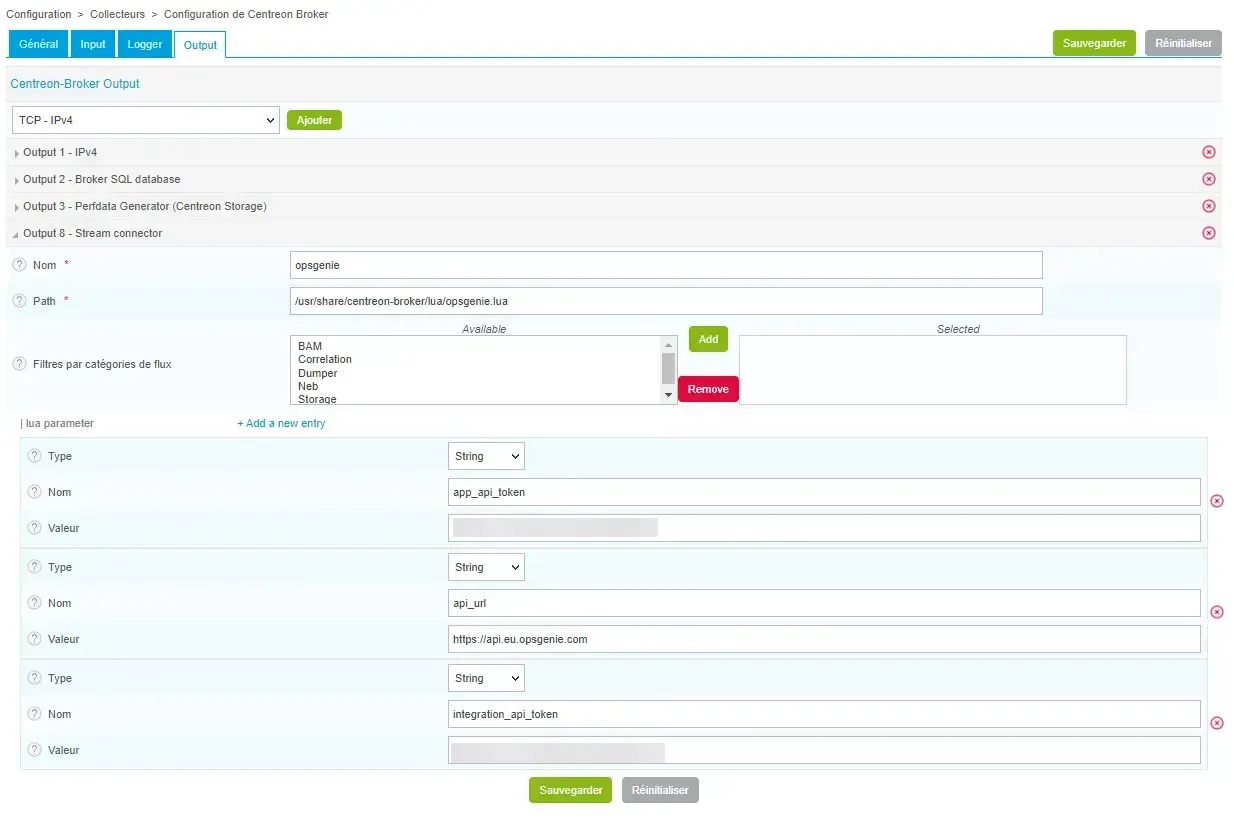Image resolution: width=1234 pixels, height=819 pixels.
Task: Show help for integration_api_token Type row
Action: click(x=34, y=678)
